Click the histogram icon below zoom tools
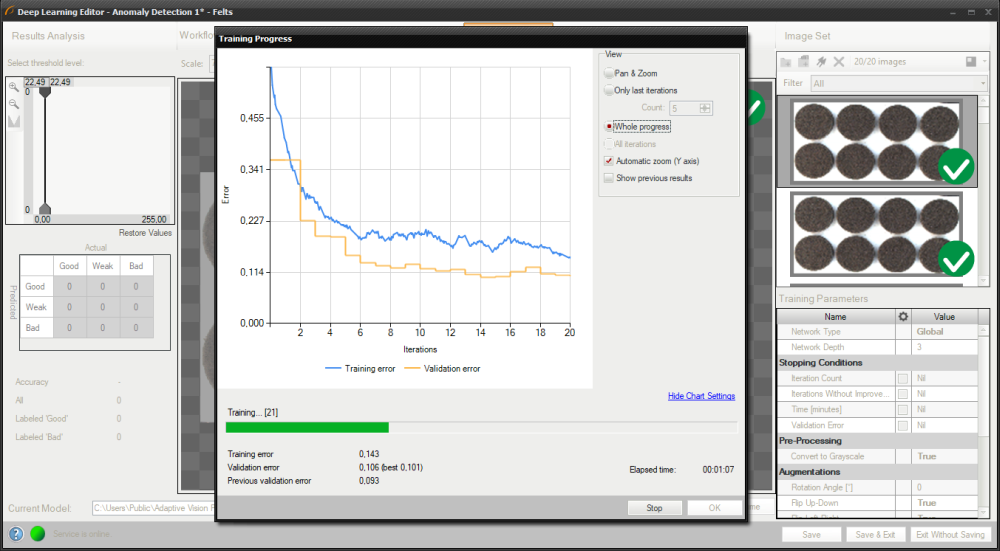1000x551 pixels. click(14, 121)
